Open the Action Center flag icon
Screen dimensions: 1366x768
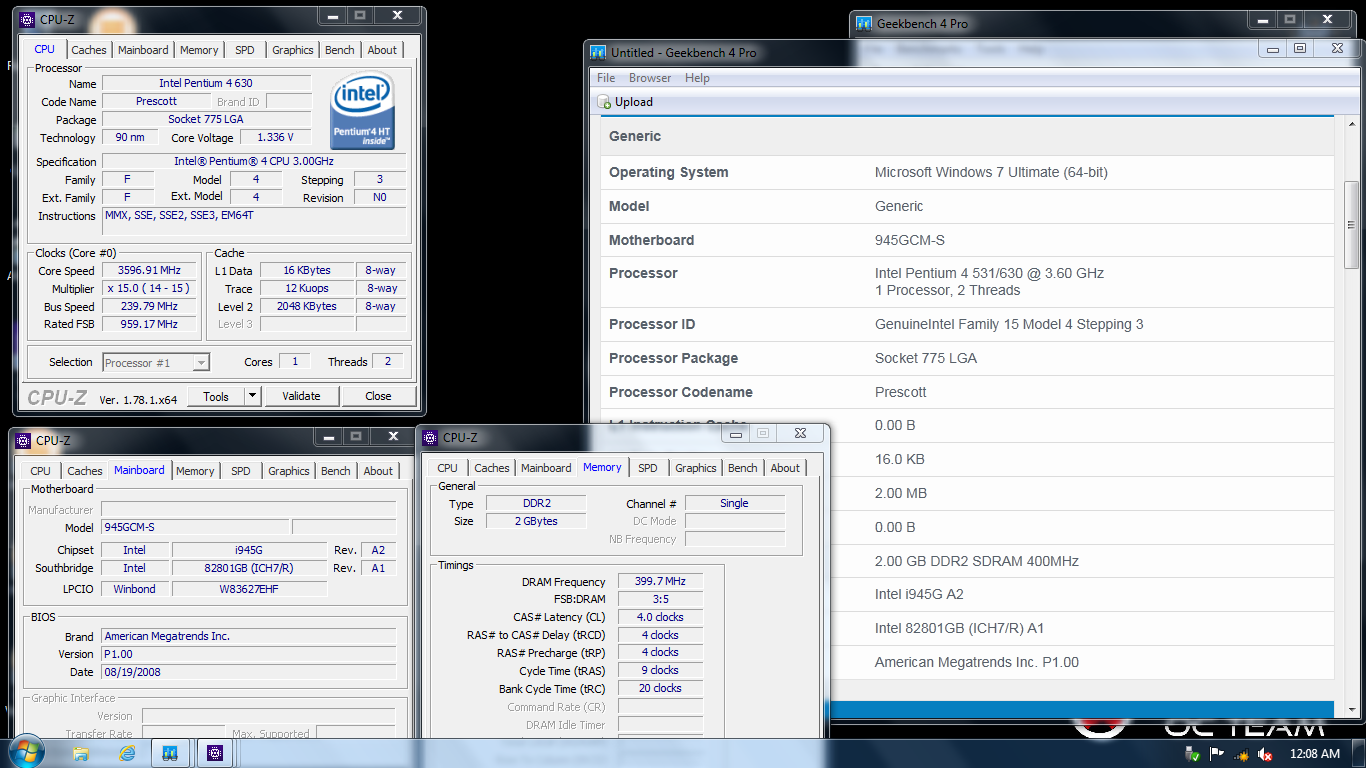1216,754
